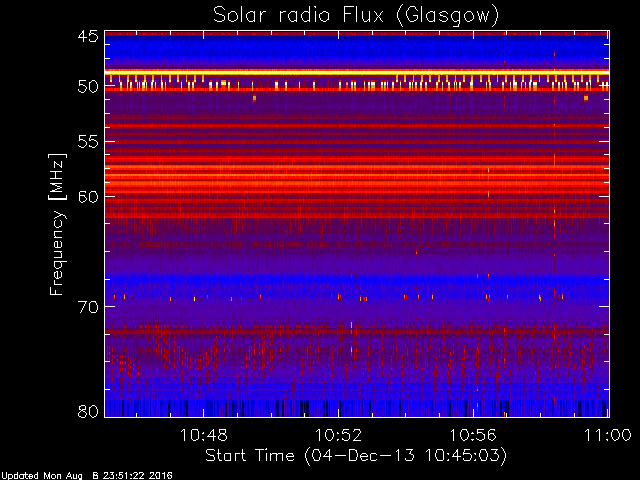This screenshot has width=640, height=480.
Task: Select the 80 MHz frequency axis label
Action: [x=88, y=411]
